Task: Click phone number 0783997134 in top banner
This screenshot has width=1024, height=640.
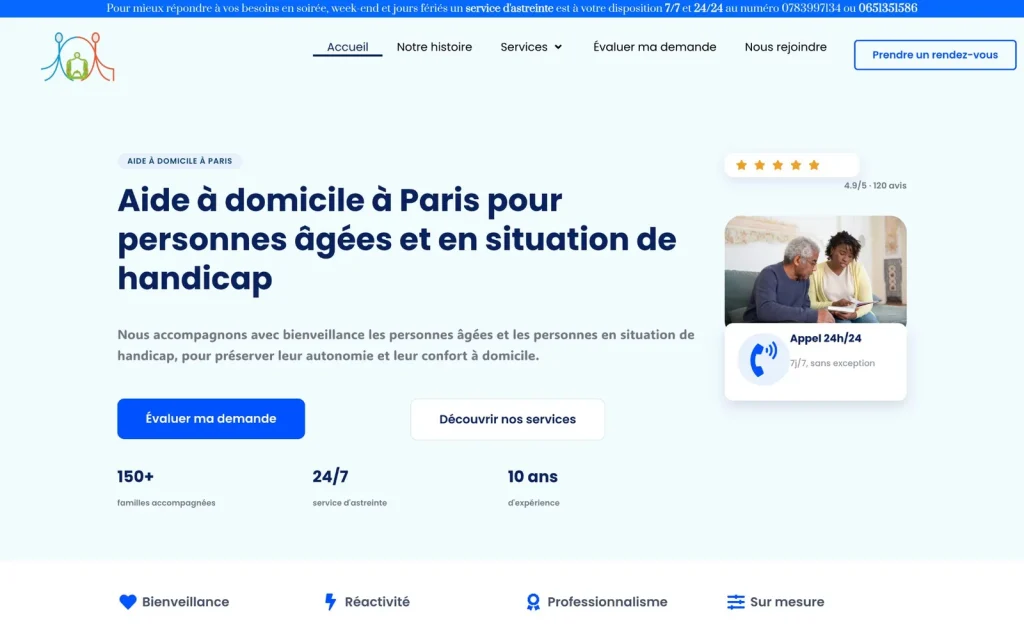Action: [x=811, y=8]
